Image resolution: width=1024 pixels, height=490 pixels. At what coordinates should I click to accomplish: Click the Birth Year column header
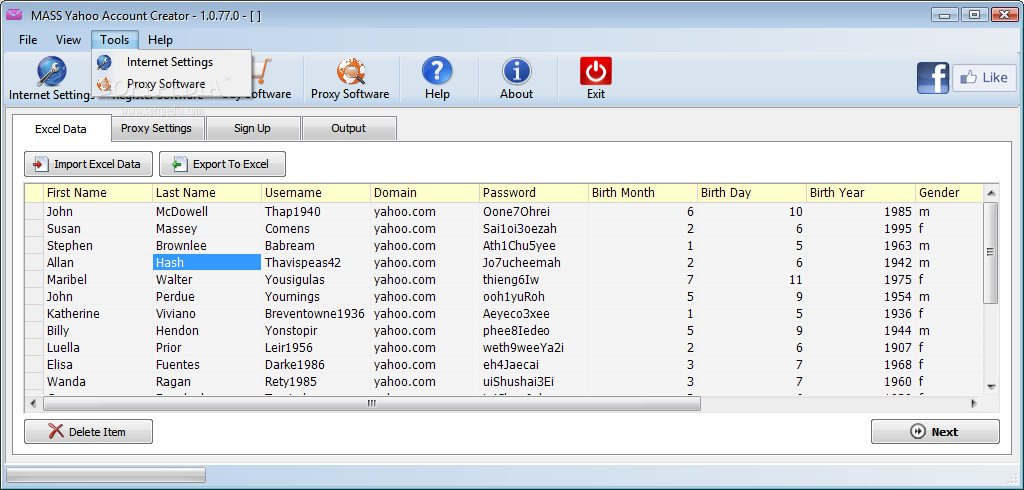[x=861, y=193]
